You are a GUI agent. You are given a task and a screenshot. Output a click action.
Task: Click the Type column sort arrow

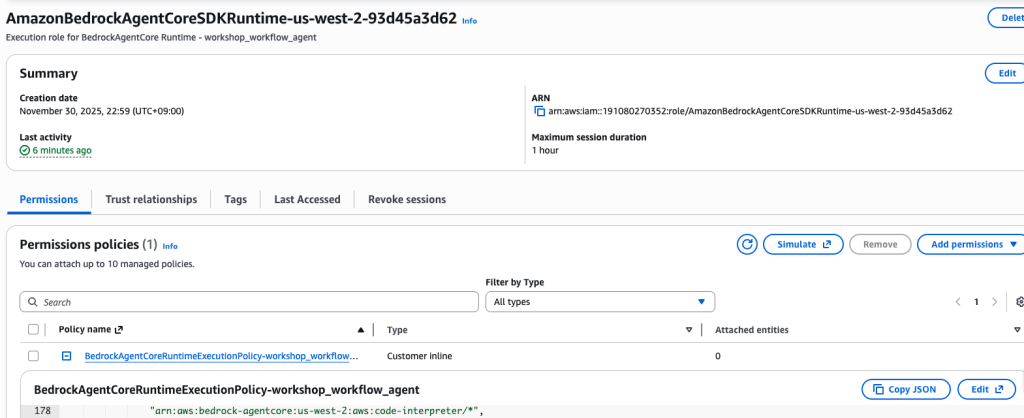coord(689,330)
